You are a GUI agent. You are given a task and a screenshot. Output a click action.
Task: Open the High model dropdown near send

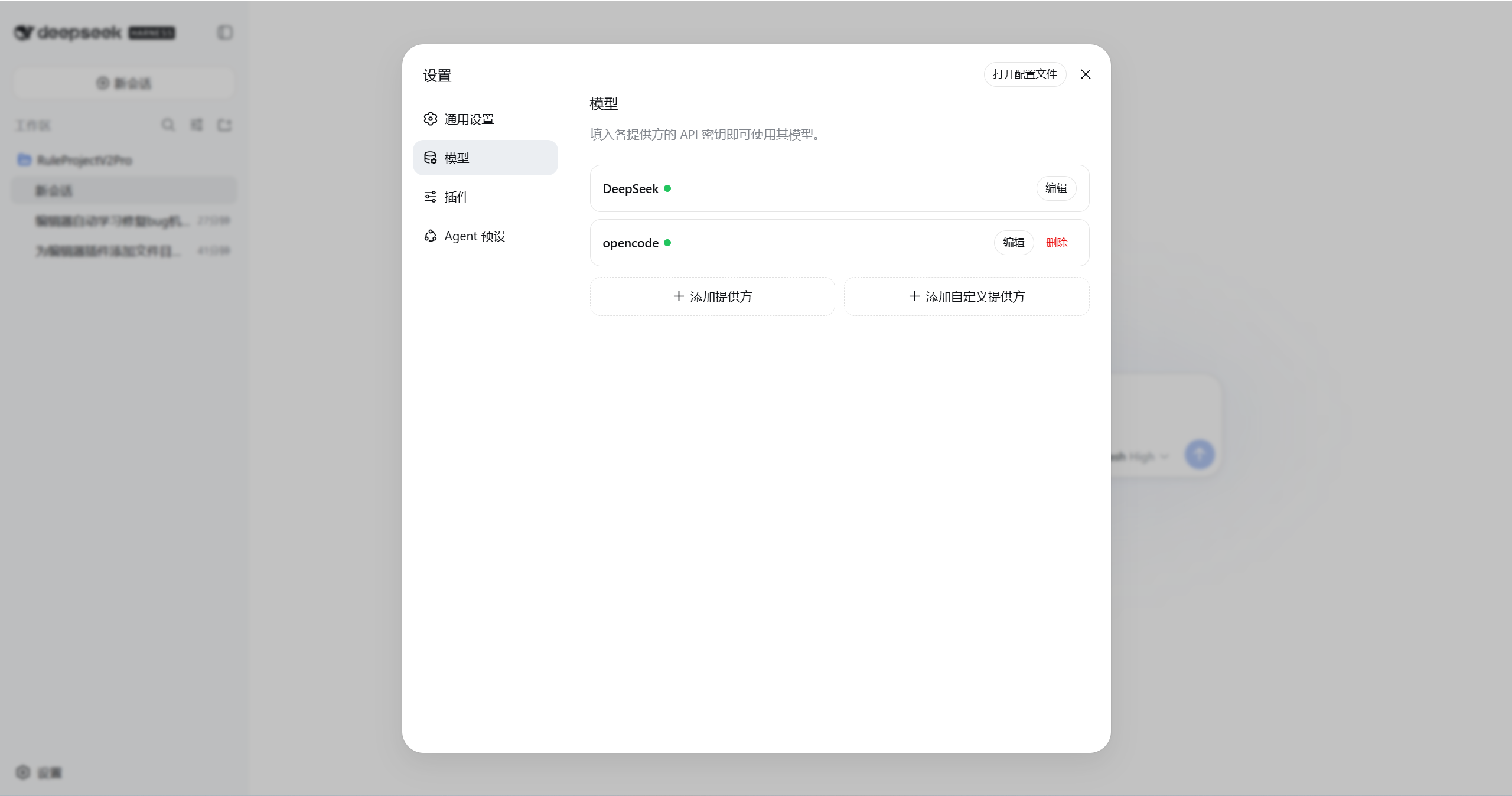(x=1140, y=456)
